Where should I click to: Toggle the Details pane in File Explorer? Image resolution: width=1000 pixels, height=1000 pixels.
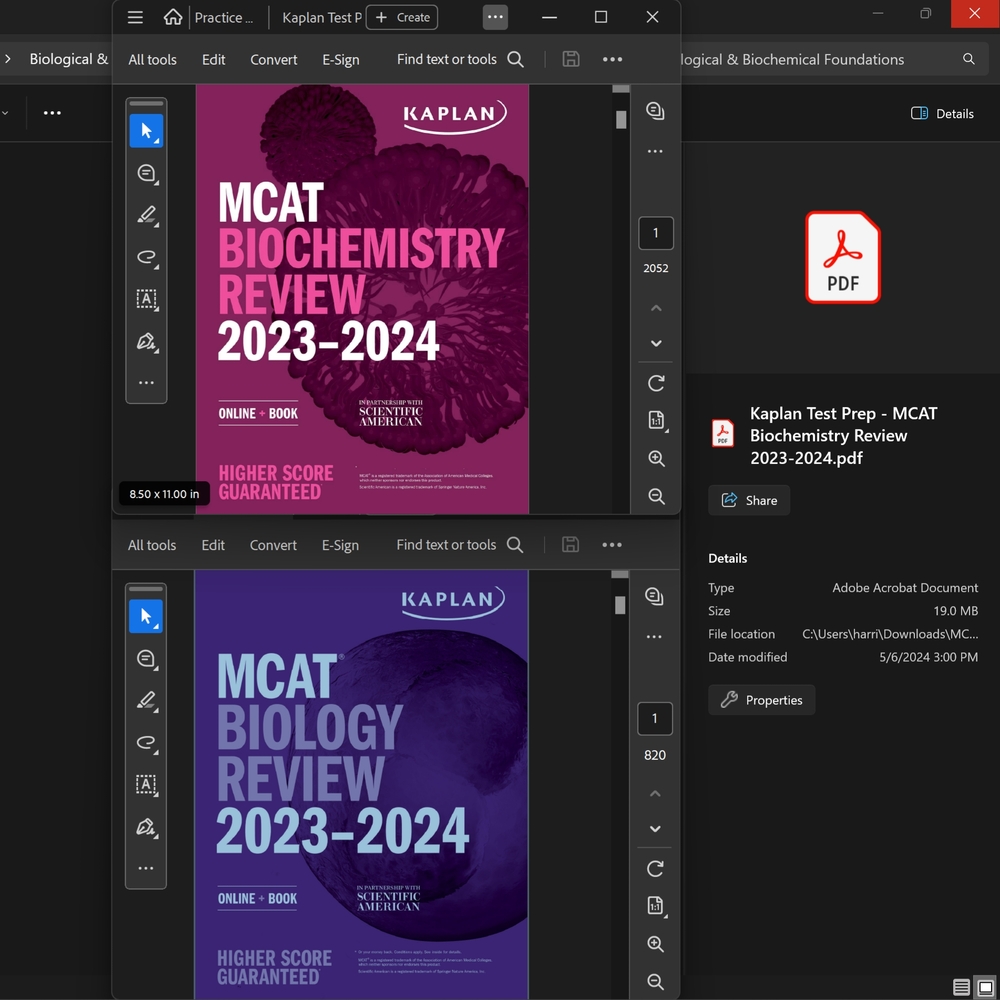point(942,114)
